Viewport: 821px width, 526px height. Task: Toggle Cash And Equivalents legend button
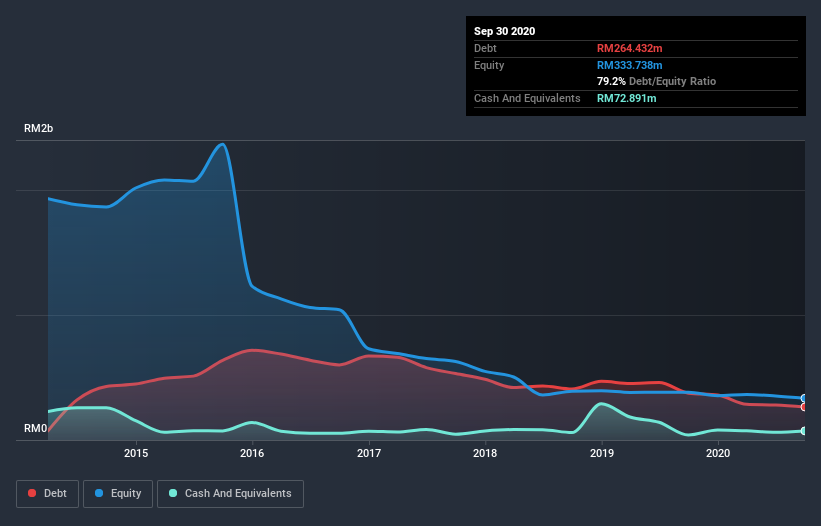(x=230, y=494)
